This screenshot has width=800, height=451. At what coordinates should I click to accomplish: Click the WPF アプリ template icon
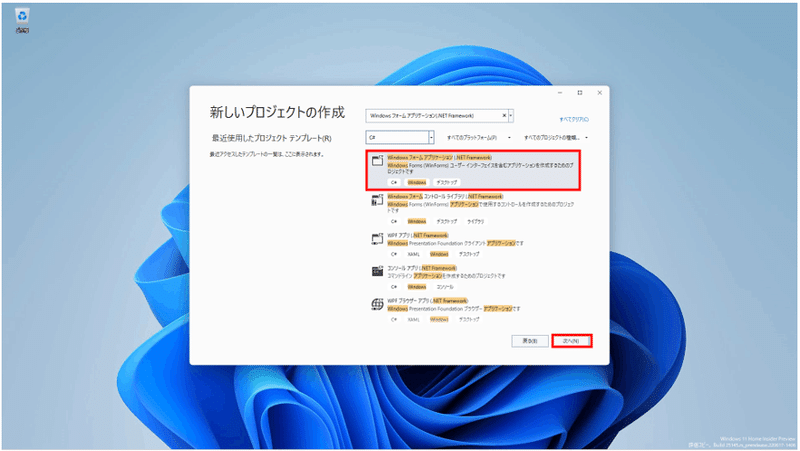coord(377,239)
